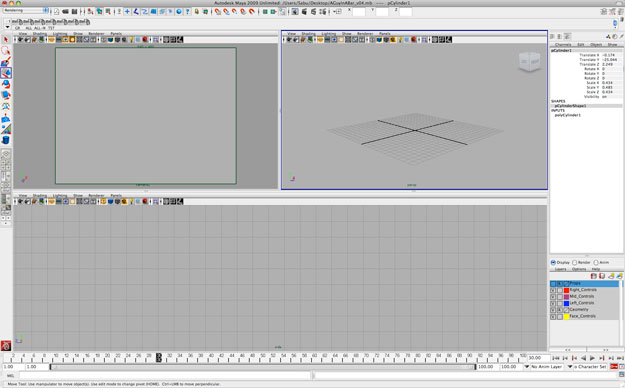
Task: Open the Character Set dropdown arrow
Action: coord(570,366)
